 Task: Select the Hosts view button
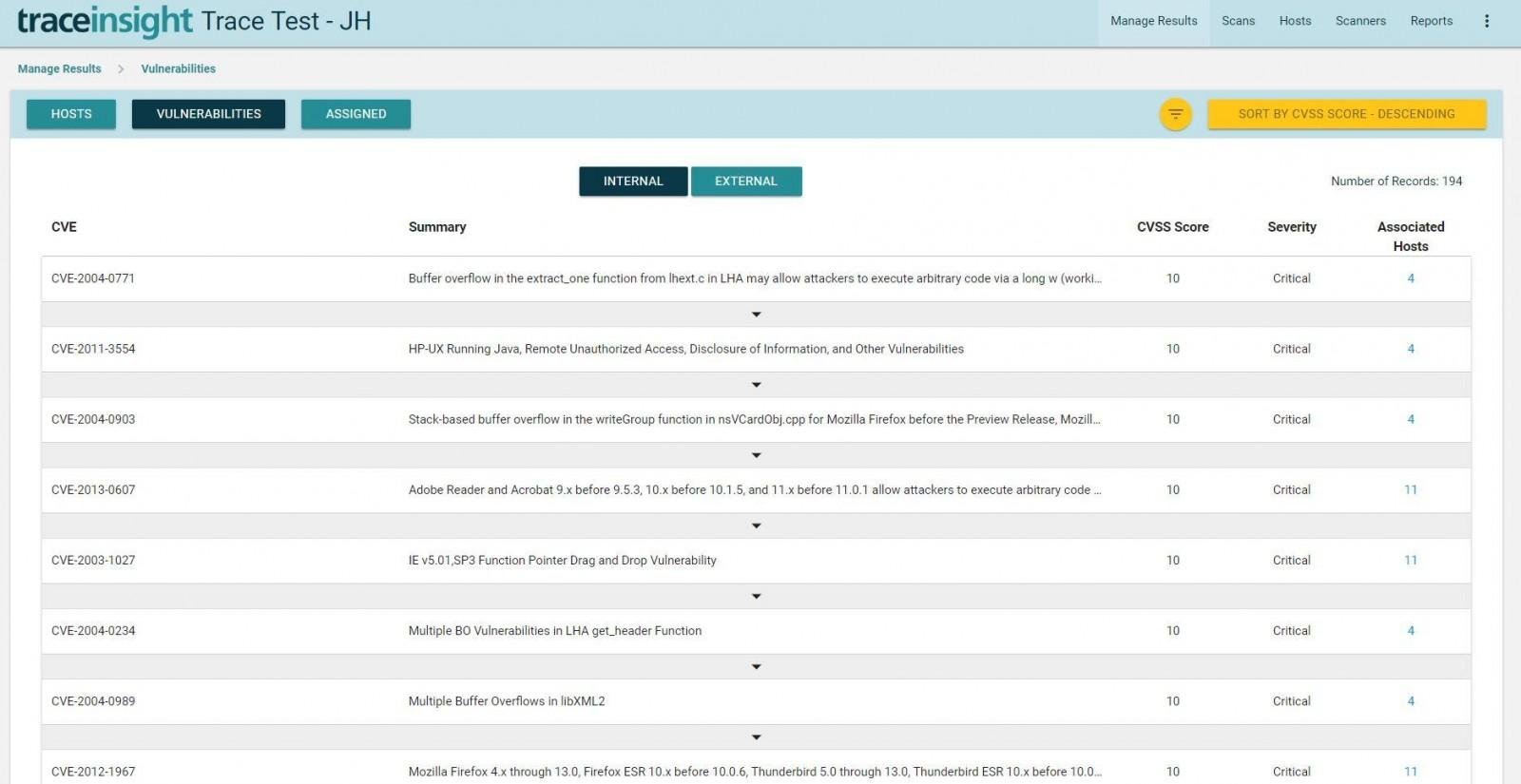[x=71, y=114]
